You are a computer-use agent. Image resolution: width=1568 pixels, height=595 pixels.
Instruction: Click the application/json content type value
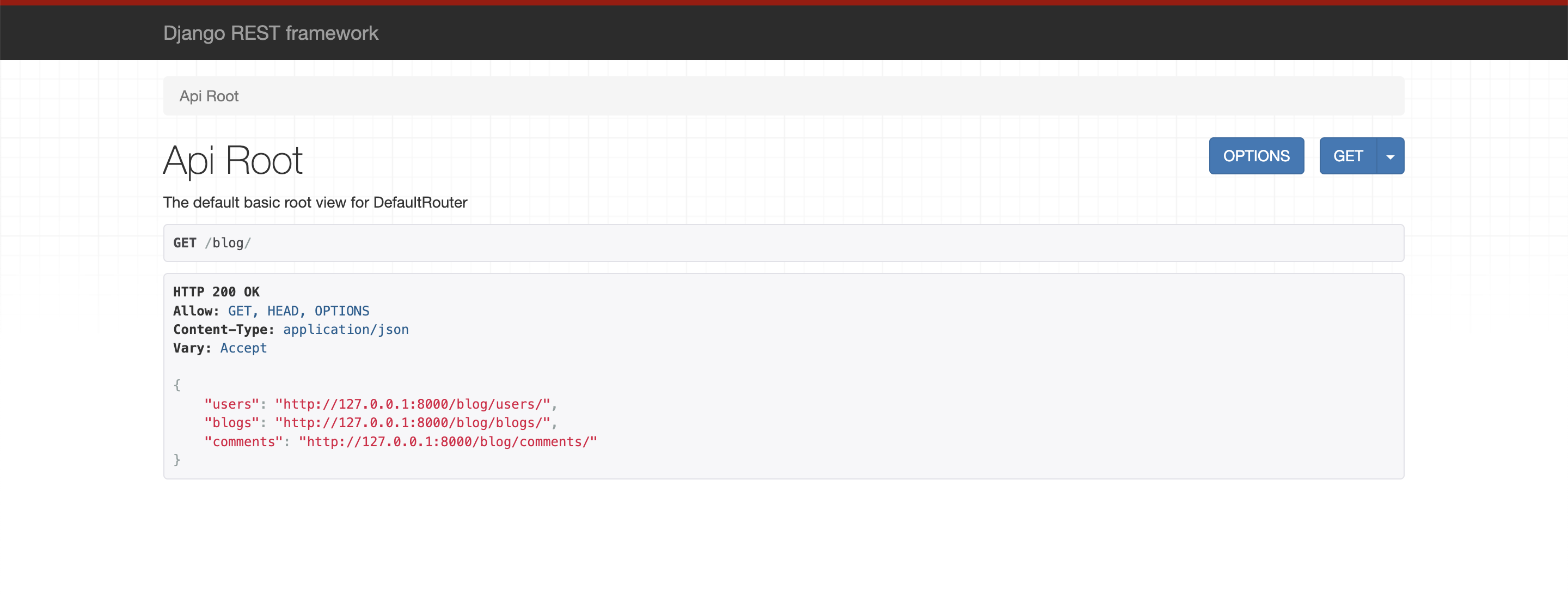pos(346,330)
